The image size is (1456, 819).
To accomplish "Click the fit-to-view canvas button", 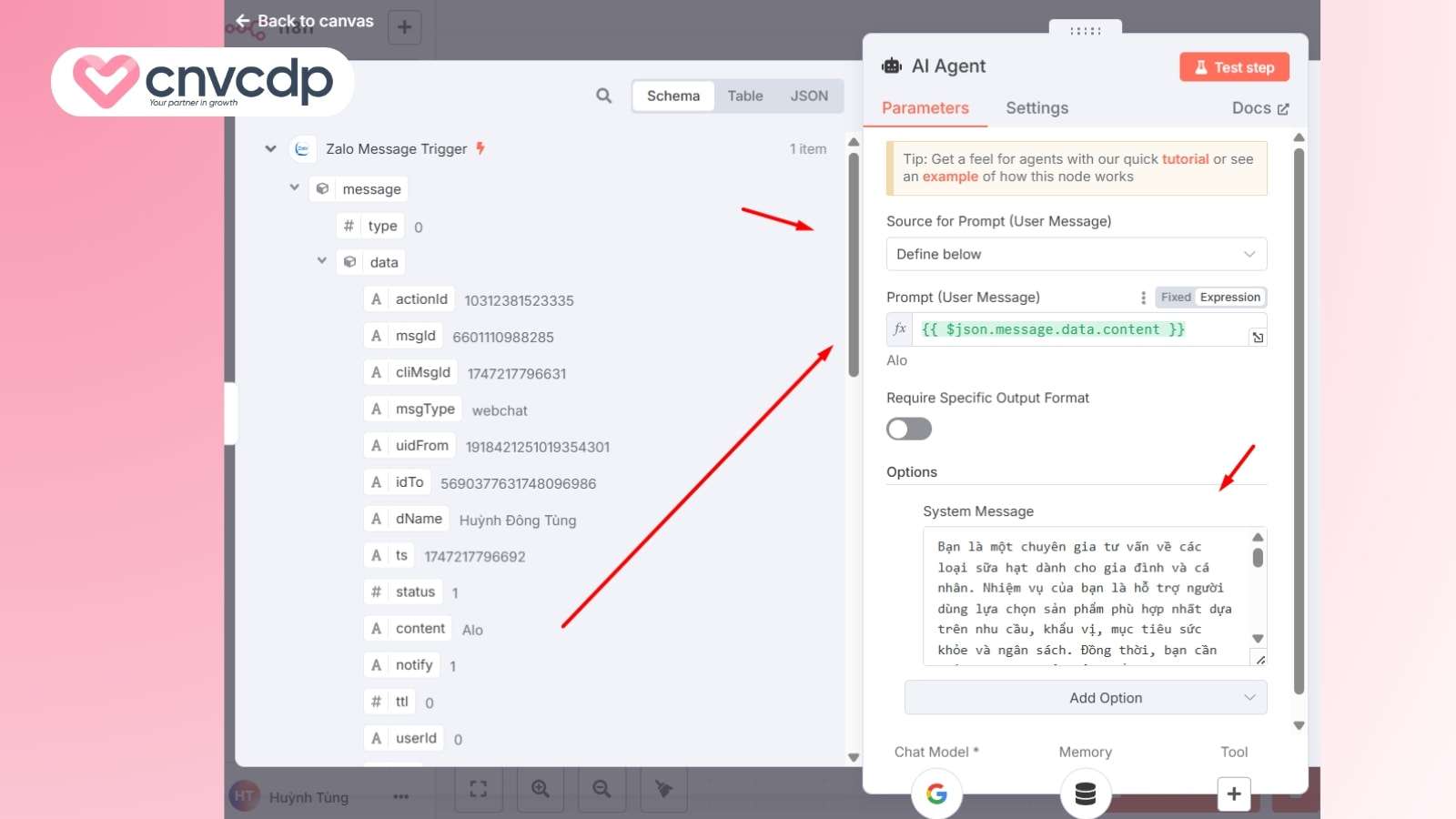I will tap(478, 789).
